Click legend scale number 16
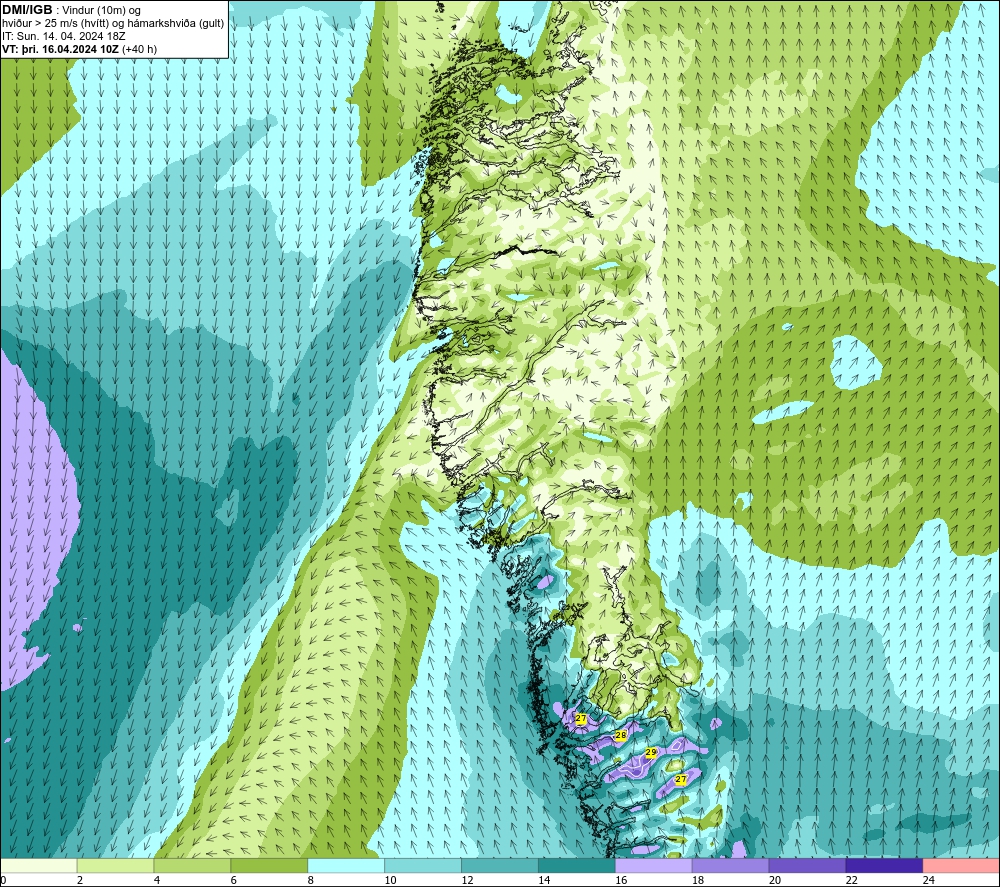Viewport: 1000px width, 887px height. tap(621, 880)
